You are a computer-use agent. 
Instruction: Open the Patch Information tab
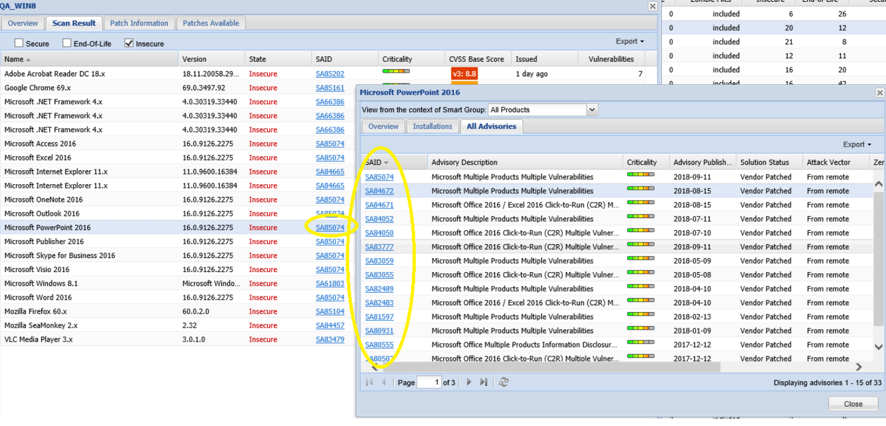[139, 23]
